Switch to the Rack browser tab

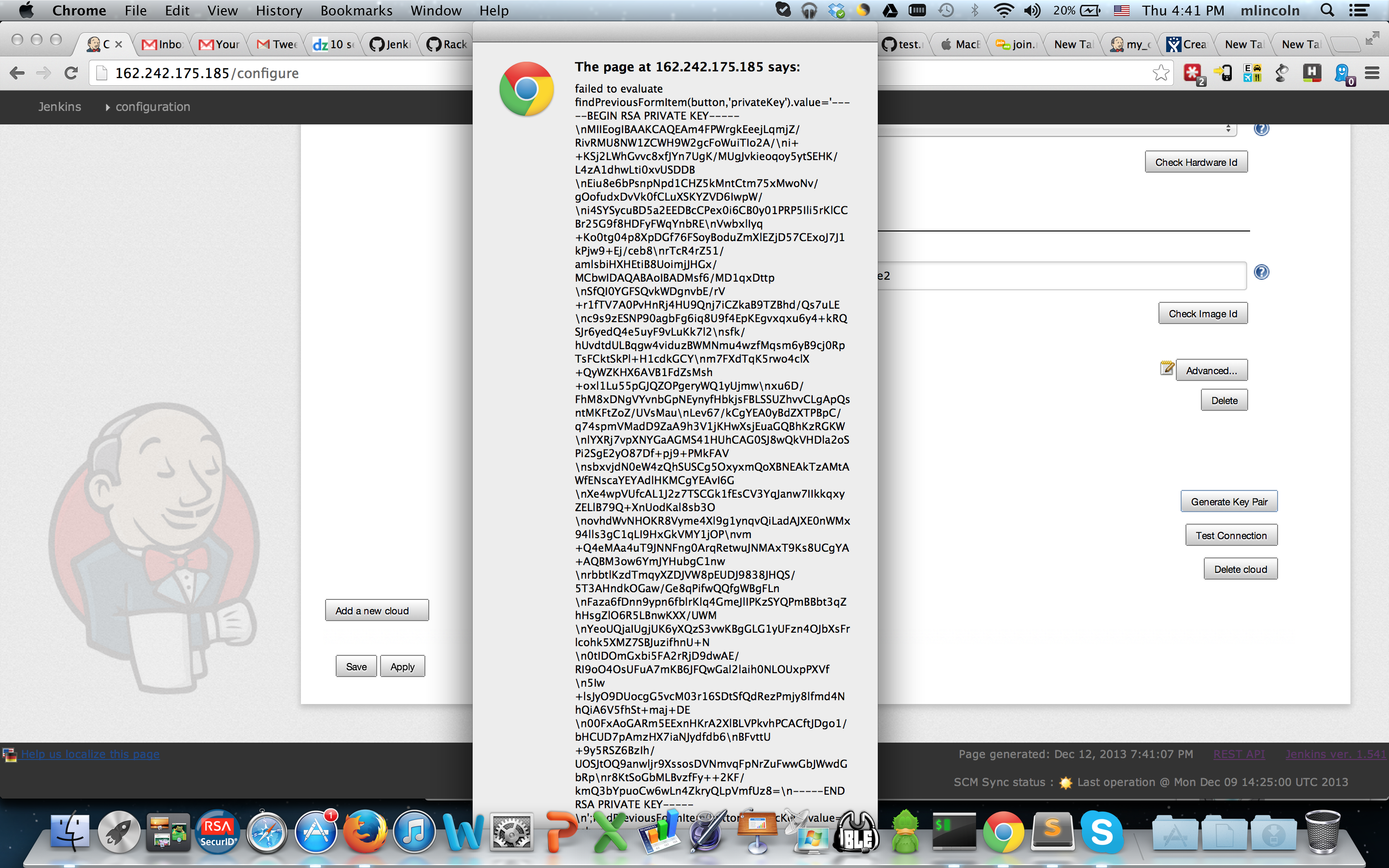(x=448, y=44)
